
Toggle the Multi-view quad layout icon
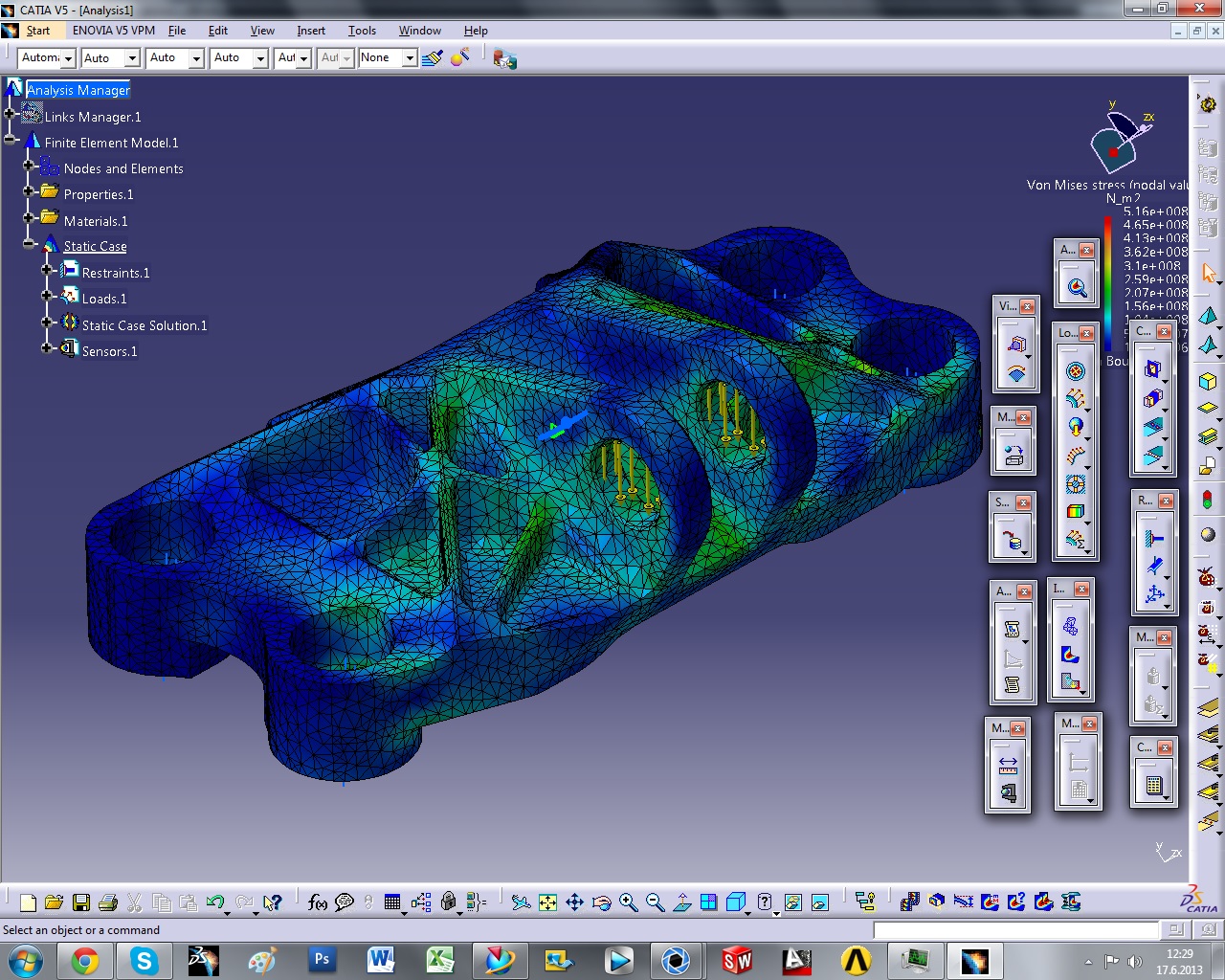click(x=708, y=902)
